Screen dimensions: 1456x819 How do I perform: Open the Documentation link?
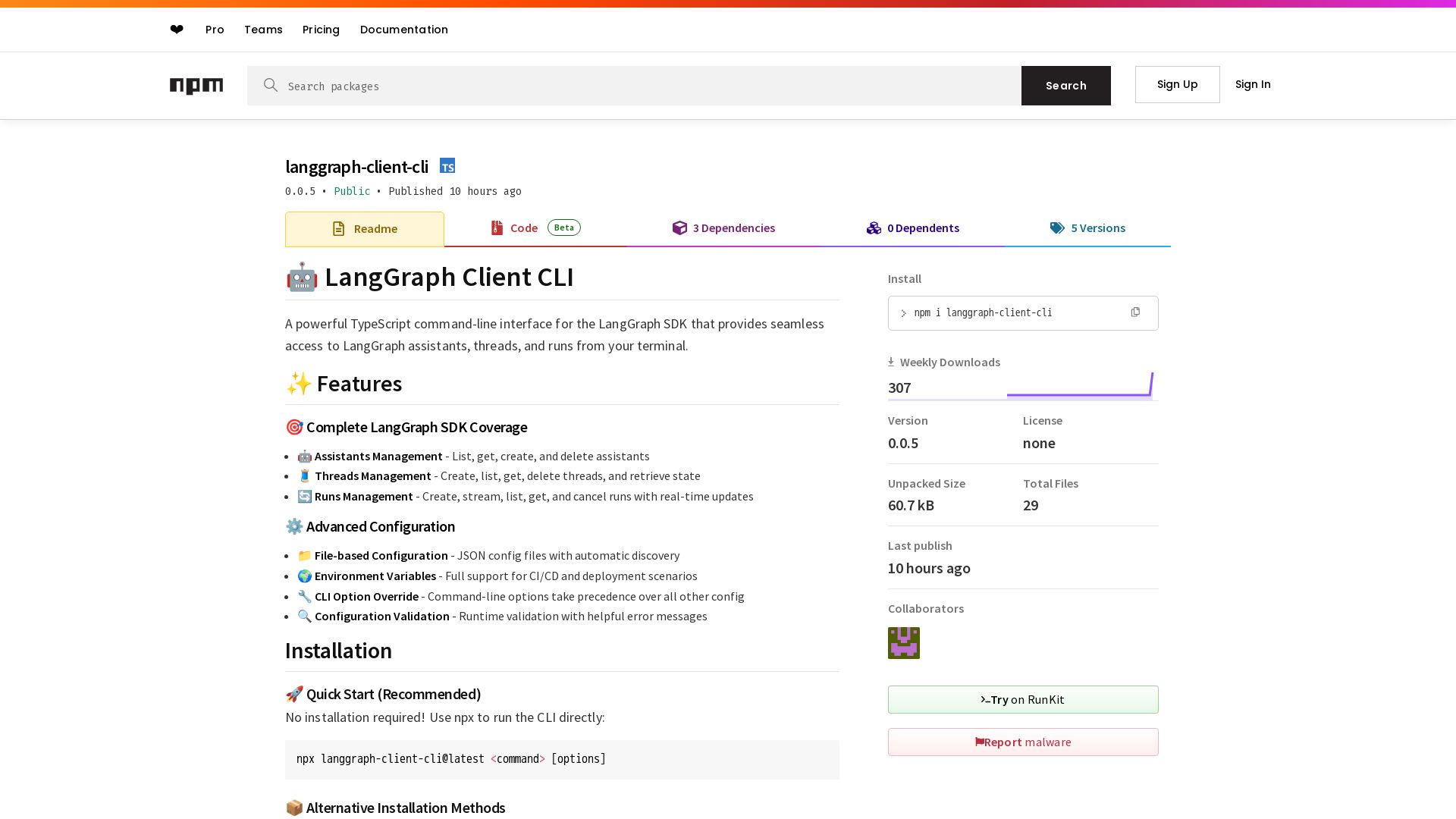[x=404, y=30]
